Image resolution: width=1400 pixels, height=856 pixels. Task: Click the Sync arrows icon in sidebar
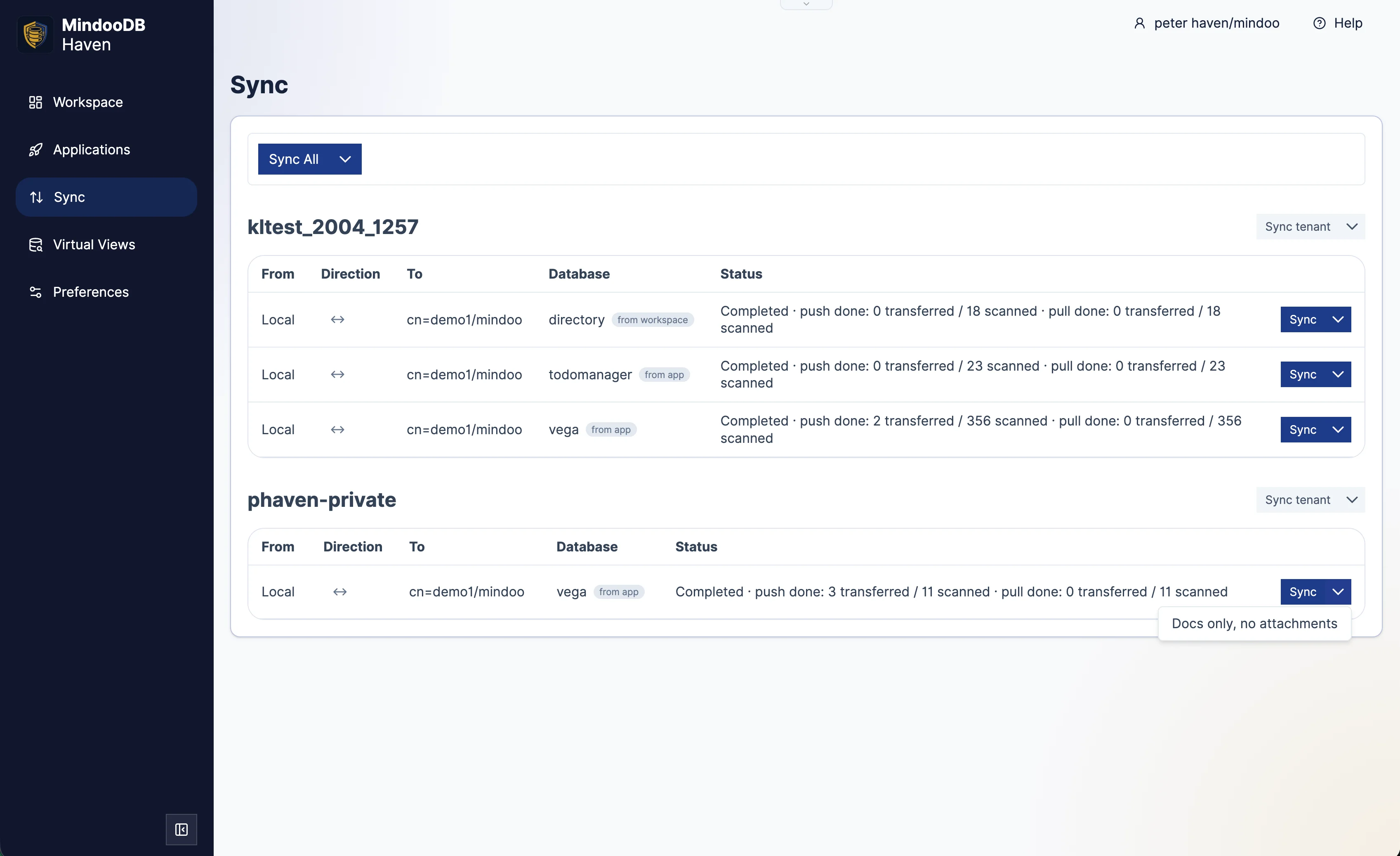[x=36, y=196]
